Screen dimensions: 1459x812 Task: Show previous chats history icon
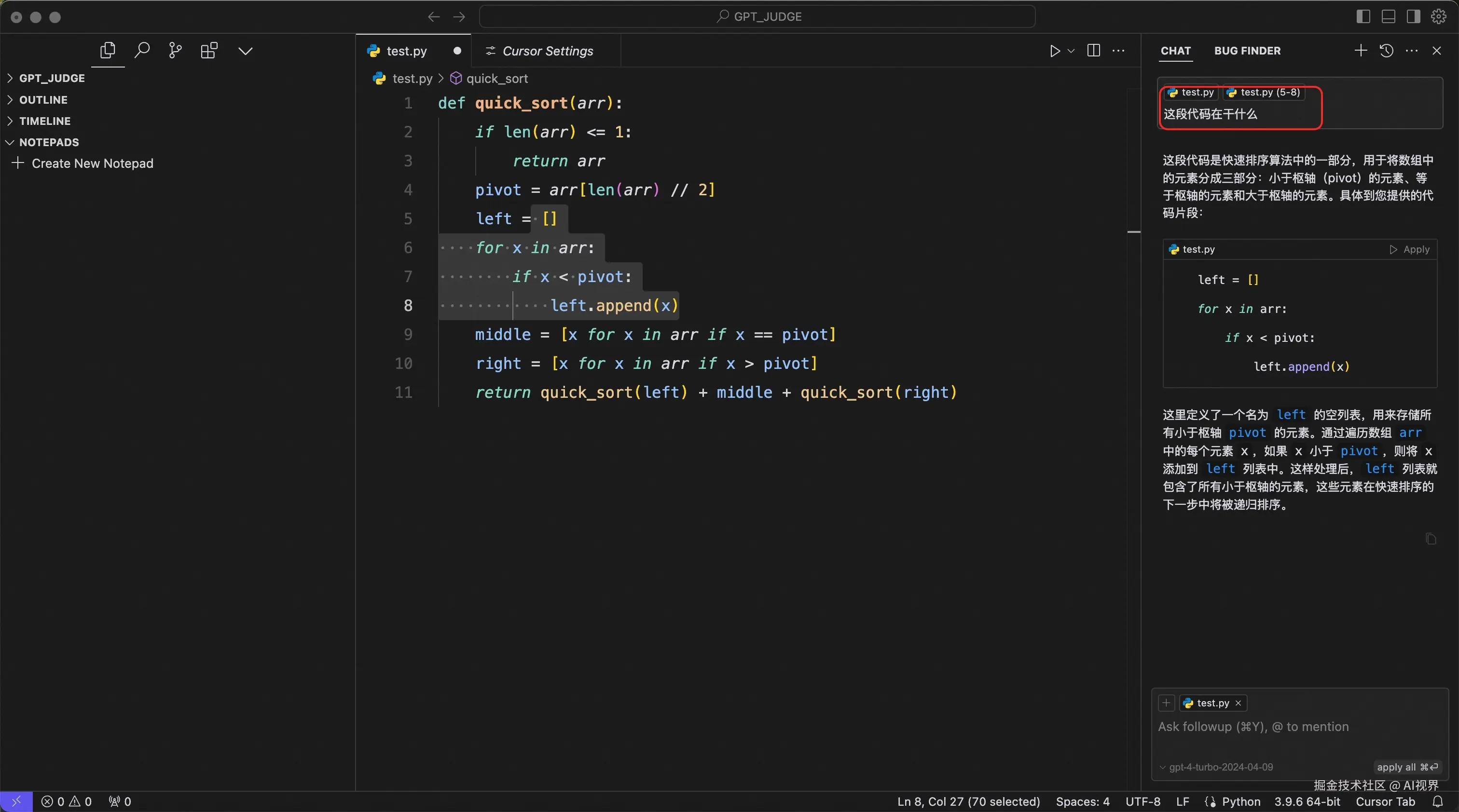click(1386, 51)
